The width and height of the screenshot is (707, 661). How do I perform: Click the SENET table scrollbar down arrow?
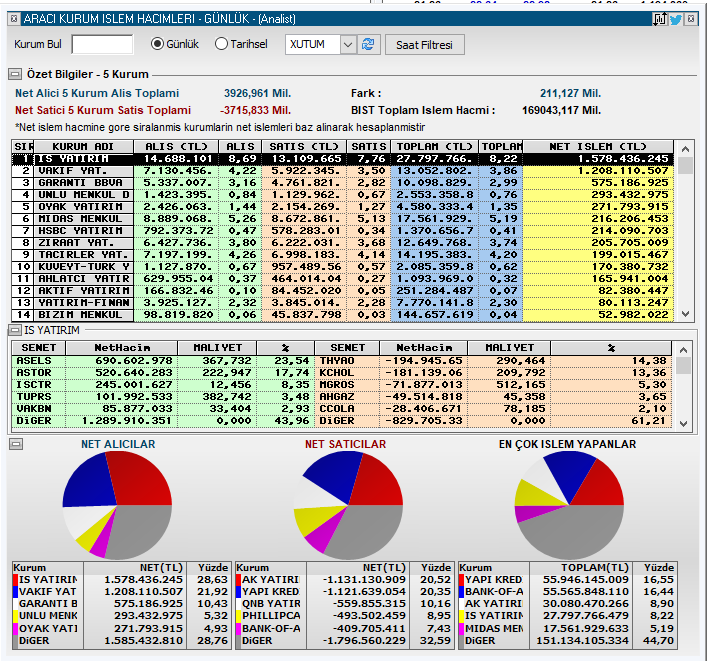(x=683, y=423)
